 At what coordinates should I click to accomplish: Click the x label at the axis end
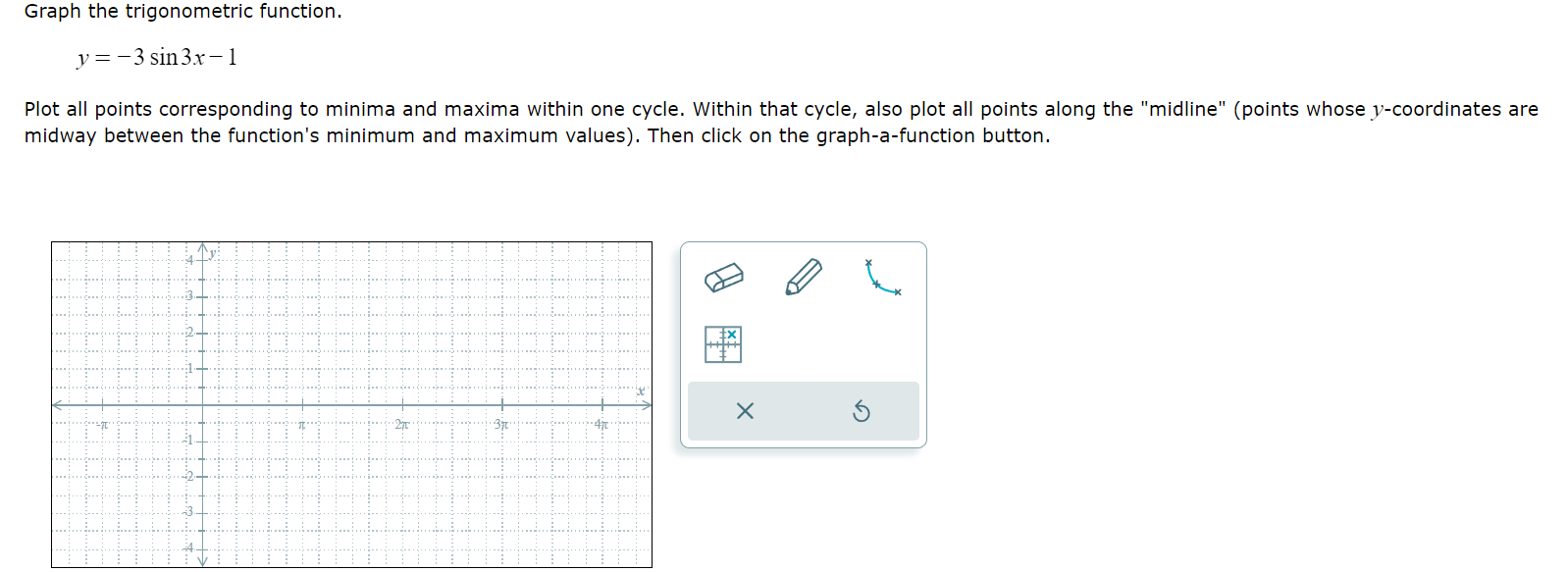(639, 390)
